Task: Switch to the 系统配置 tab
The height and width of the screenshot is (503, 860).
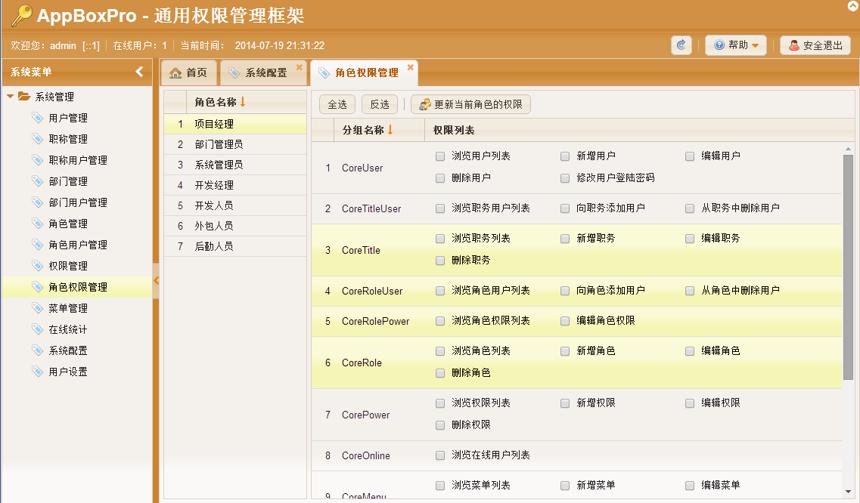Action: [264, 73]
